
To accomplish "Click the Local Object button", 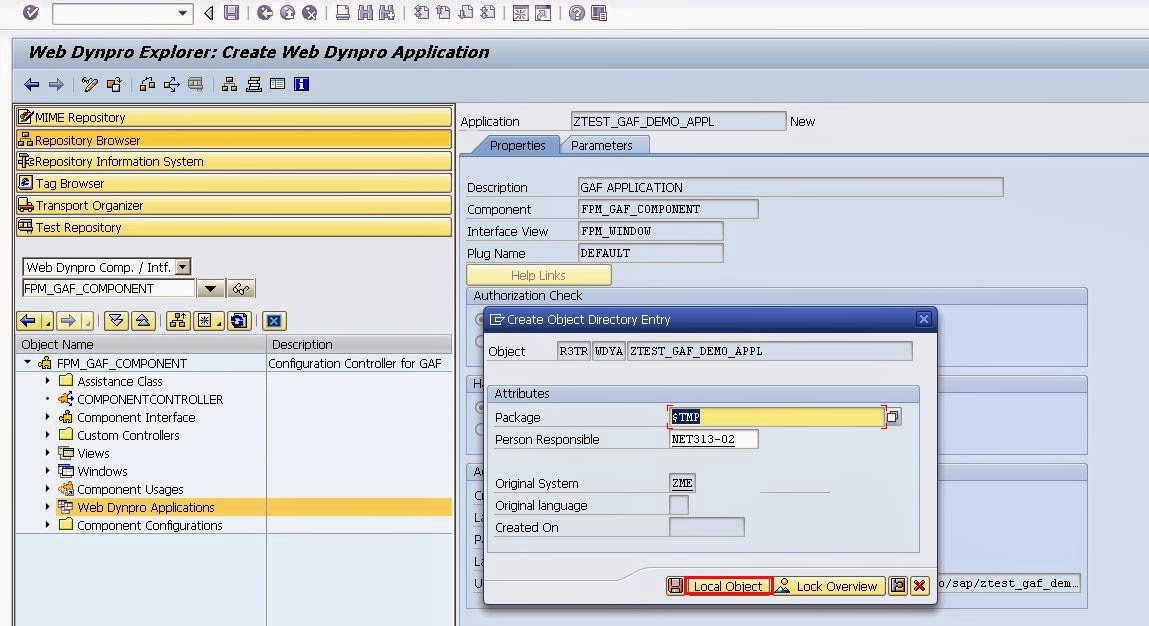I will (x=728, y=586).
